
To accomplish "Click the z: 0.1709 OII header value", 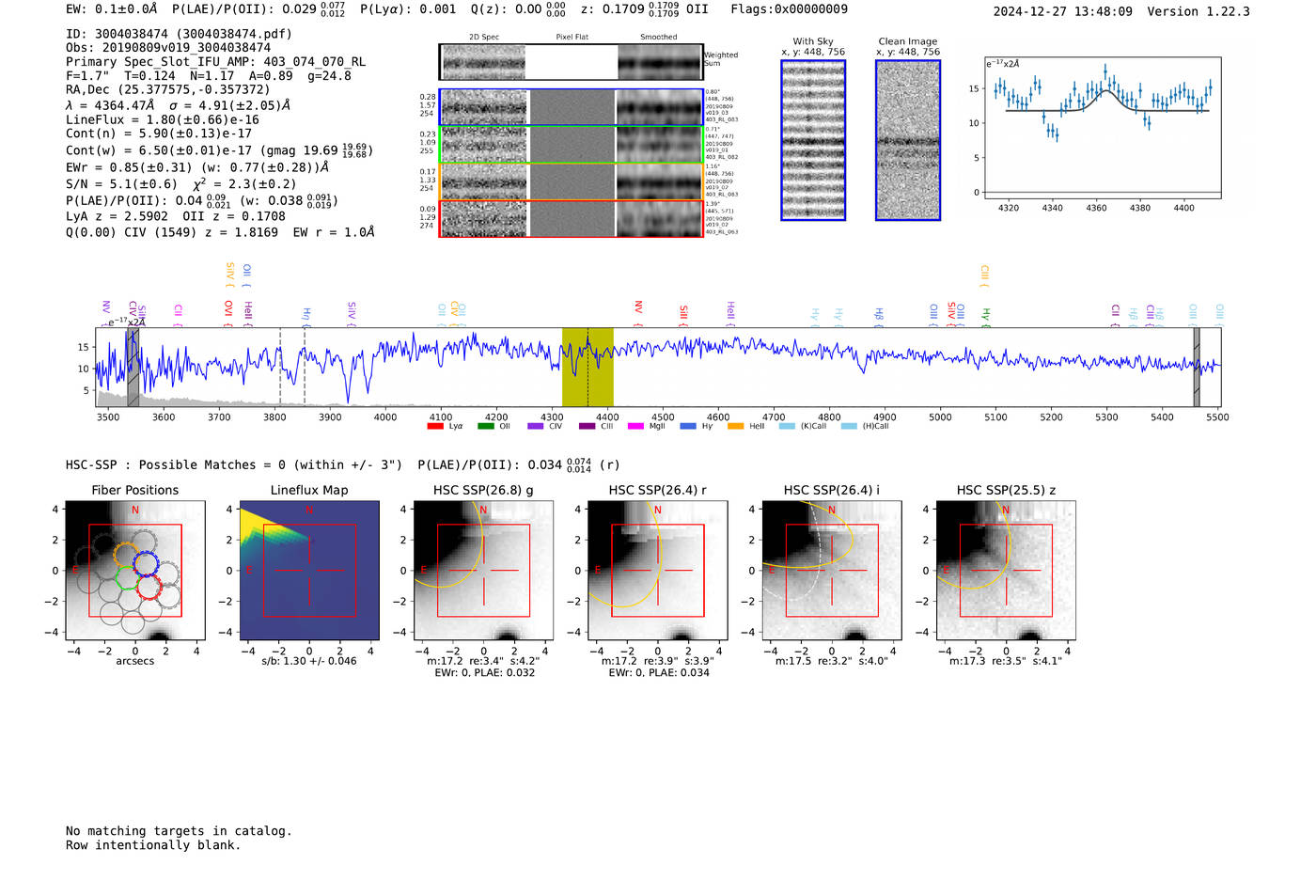I will click(x=644, y=9).
